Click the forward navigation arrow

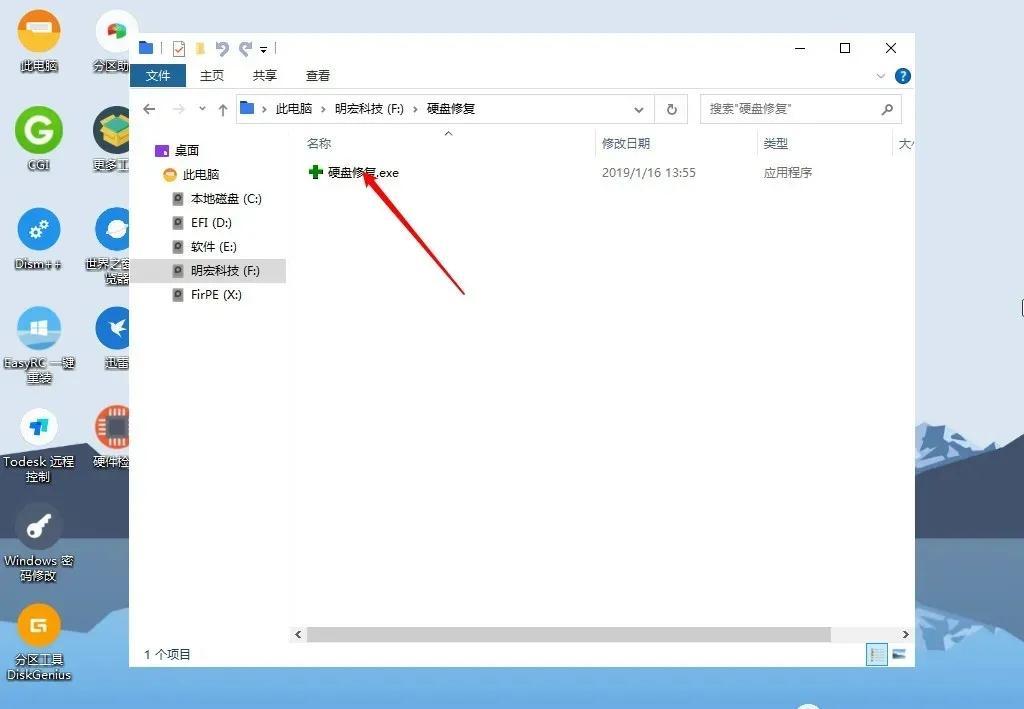point(178,109)
